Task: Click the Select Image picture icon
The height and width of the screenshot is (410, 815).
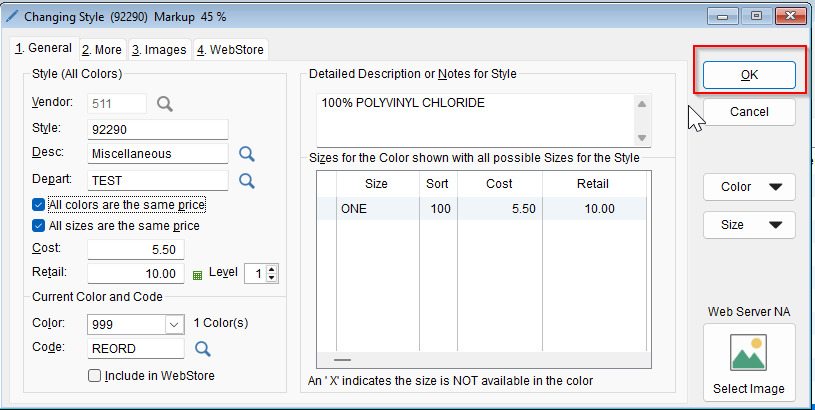Action: click(749, 354)
